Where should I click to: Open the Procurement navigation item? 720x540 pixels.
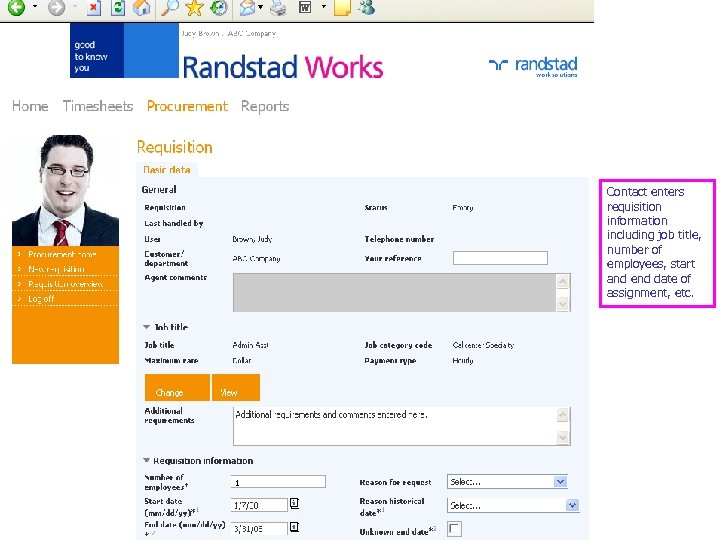[187, 106]
